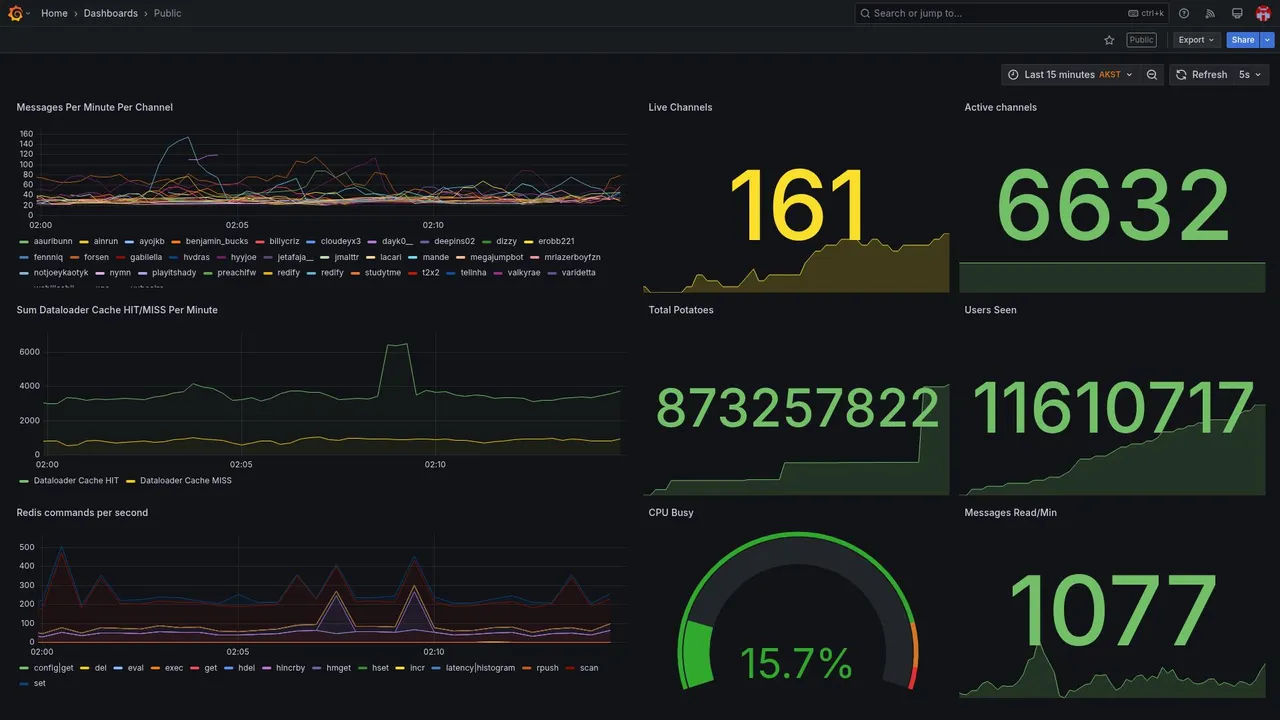Open the 5s refresh interval dropdown
The width and height of the screenshot is (1280, 720).
pyautogui.click(x=1250, y=74)
